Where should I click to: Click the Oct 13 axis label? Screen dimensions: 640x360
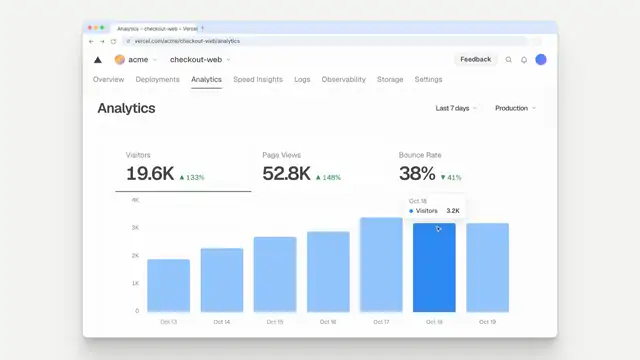(x=169, y=322)
